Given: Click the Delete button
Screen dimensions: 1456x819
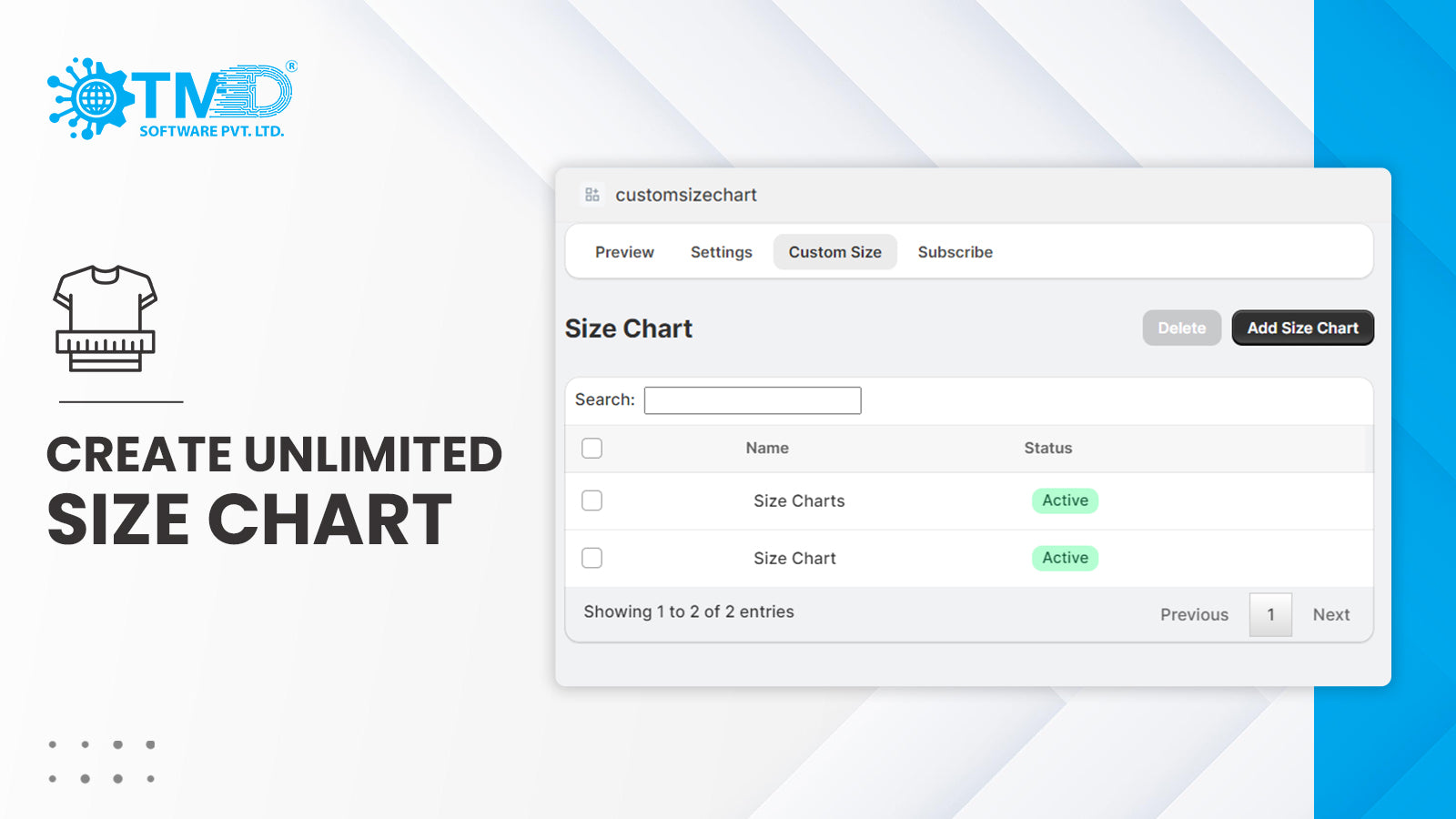Looking at the screenshot, I should (1181, 328).
